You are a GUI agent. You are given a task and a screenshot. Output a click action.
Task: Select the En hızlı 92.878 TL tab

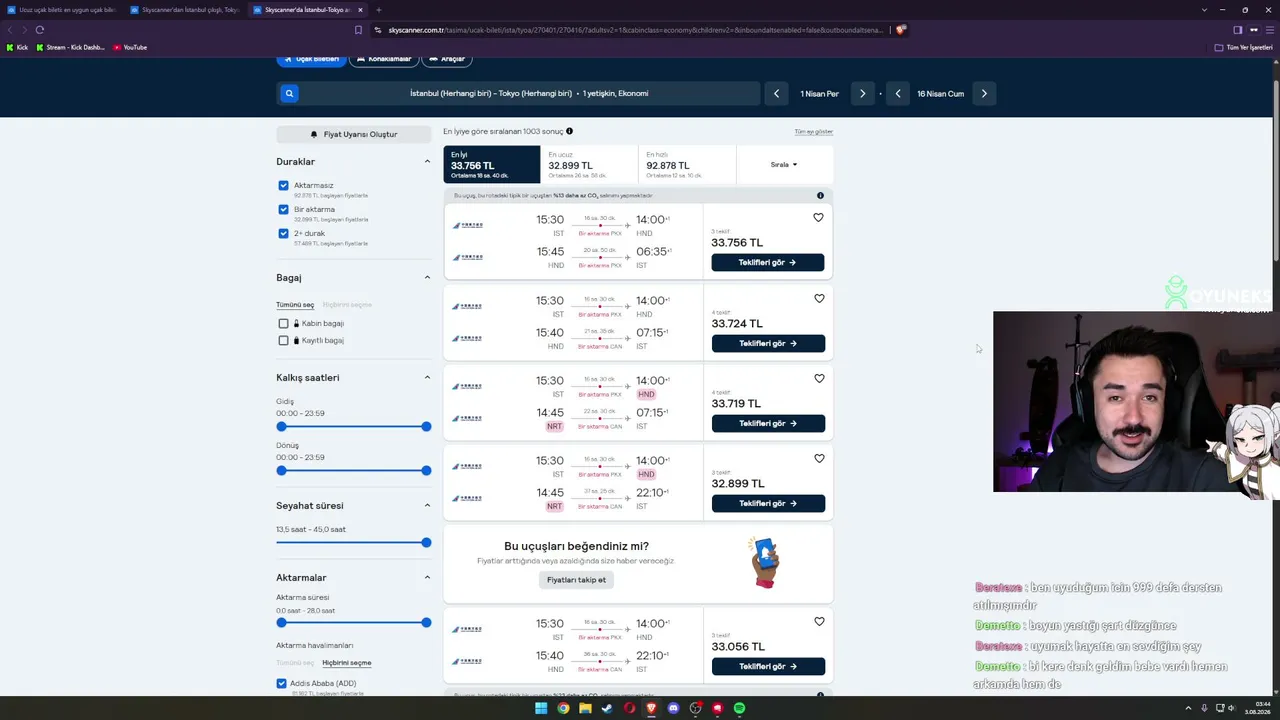687,165
